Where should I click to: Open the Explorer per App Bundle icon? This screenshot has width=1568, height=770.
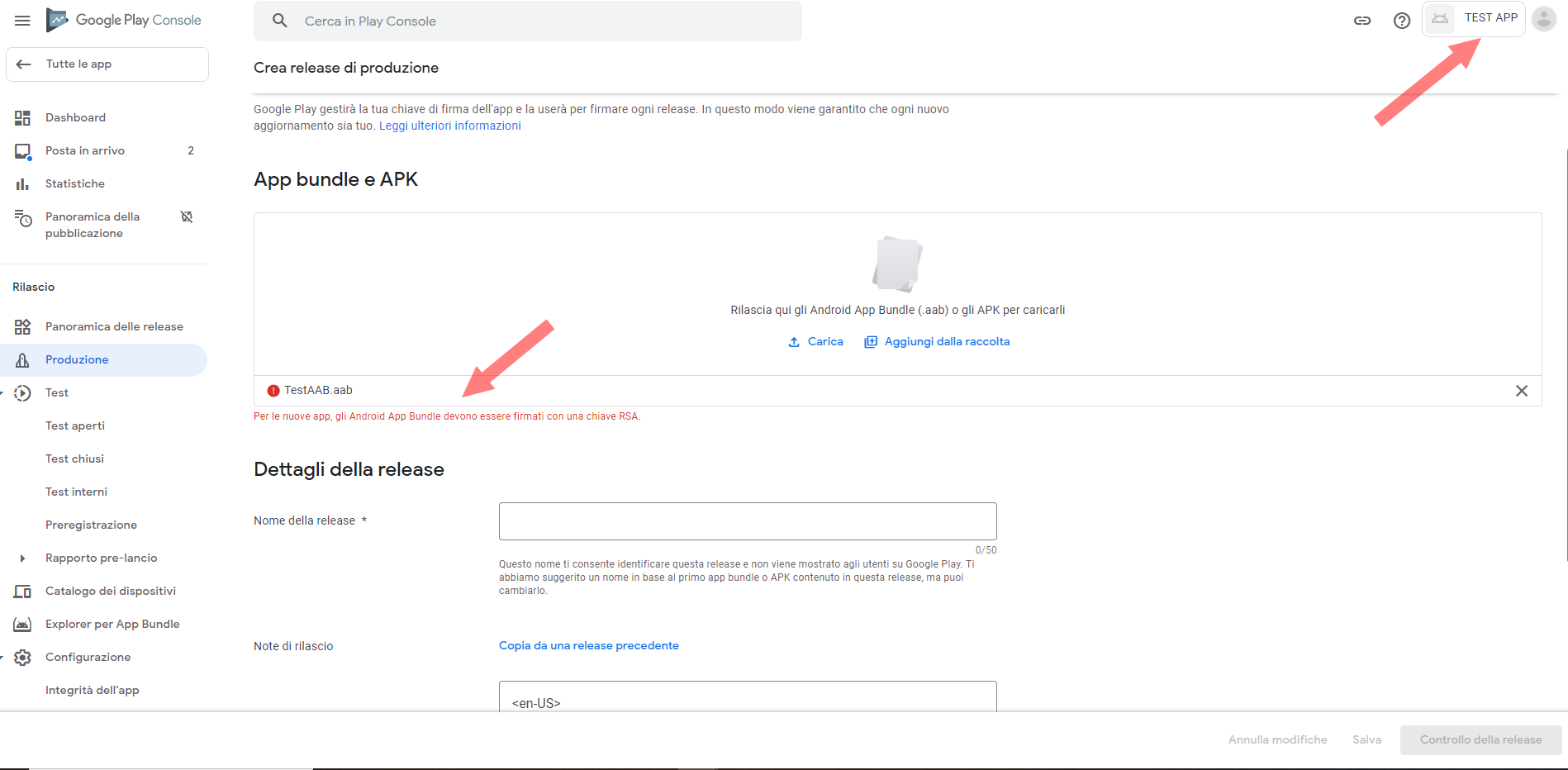coord(23,623)
